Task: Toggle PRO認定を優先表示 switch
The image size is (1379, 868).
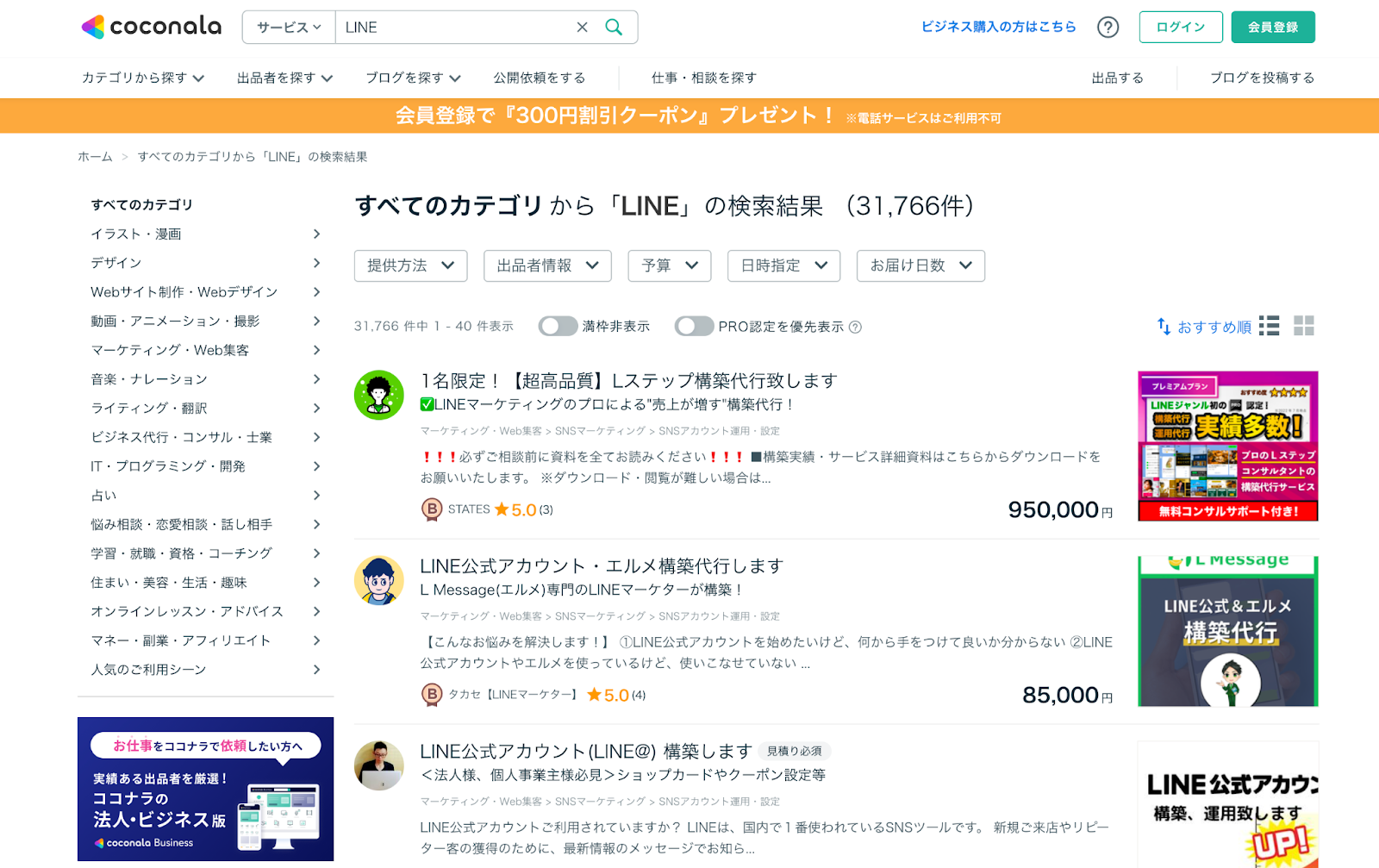Action: (x=694, y=326)
